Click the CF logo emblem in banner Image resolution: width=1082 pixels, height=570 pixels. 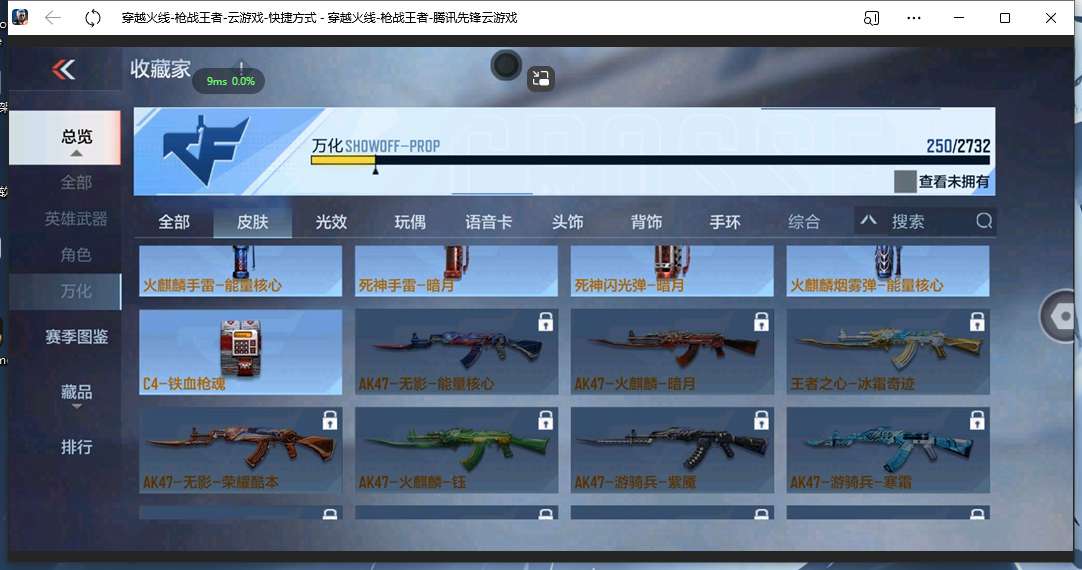pyautogui.click(x=205, y=150)
